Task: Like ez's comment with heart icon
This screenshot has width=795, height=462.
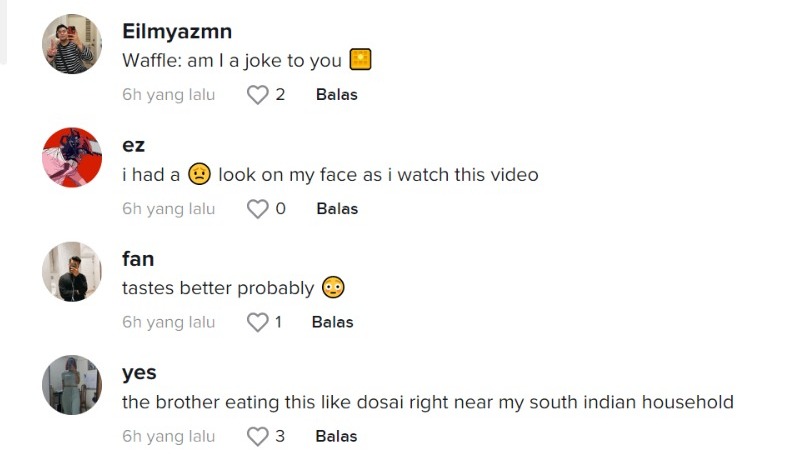Action: click(x=258, y=209)
